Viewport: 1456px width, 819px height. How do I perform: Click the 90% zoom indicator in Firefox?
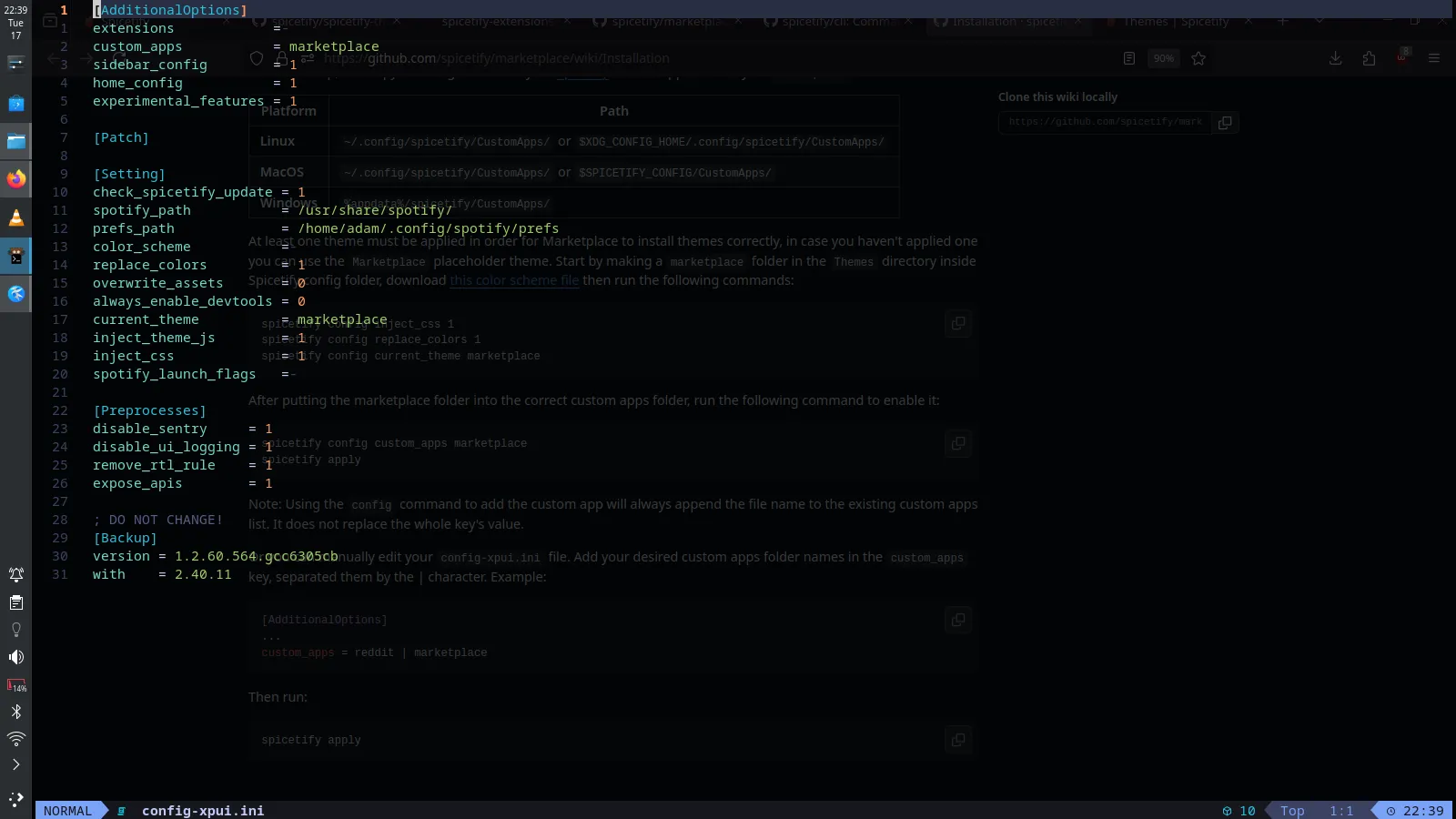click(1164, 58)
